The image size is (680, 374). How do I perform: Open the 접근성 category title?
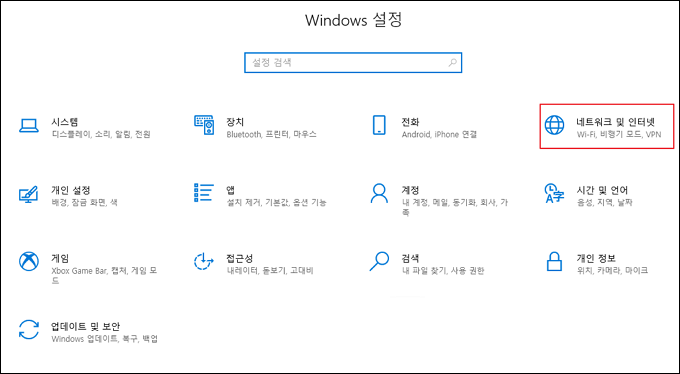[x=239, y=258]
